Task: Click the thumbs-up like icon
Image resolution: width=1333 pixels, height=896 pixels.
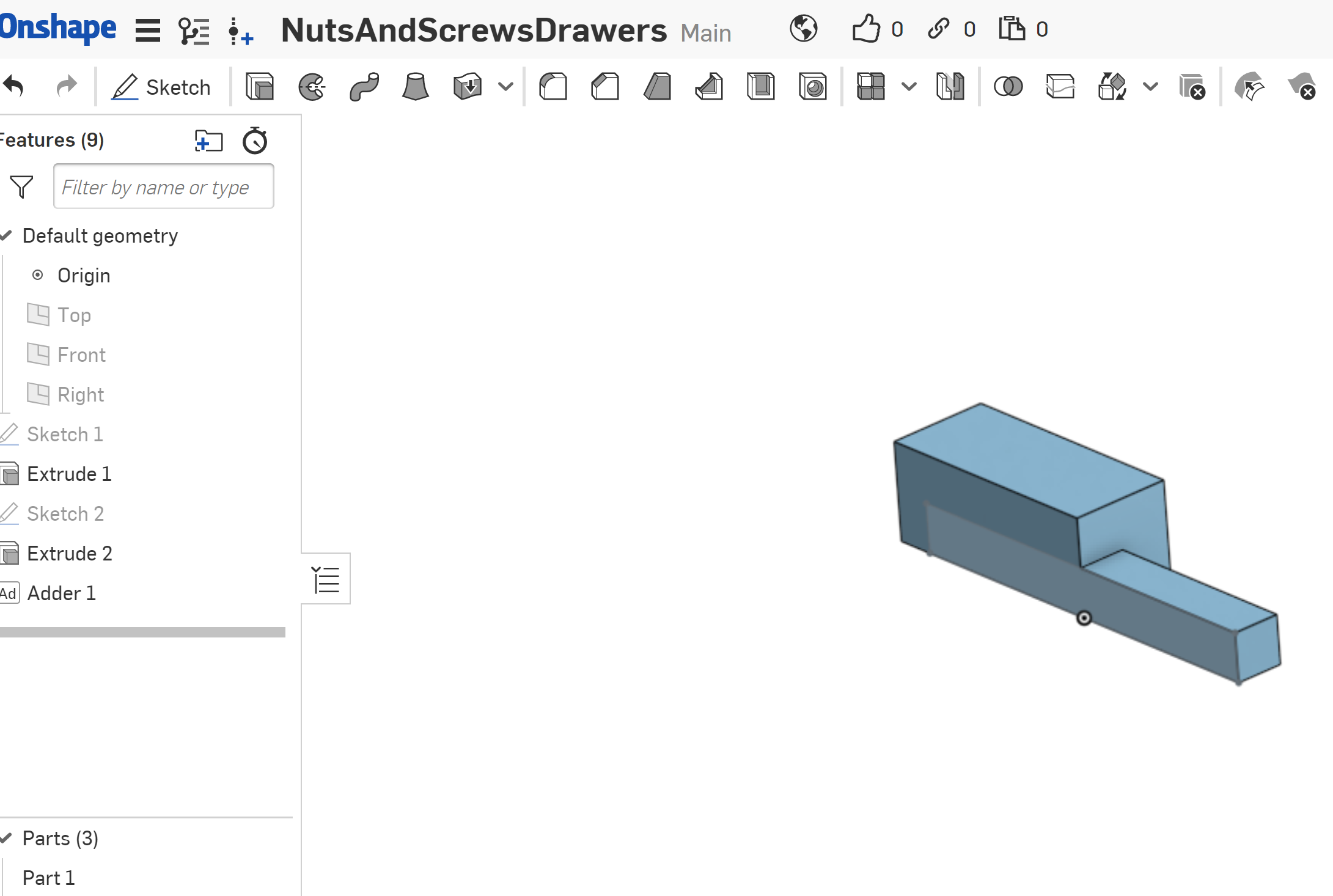Action: pyautogui.click(x=866, y=29)
